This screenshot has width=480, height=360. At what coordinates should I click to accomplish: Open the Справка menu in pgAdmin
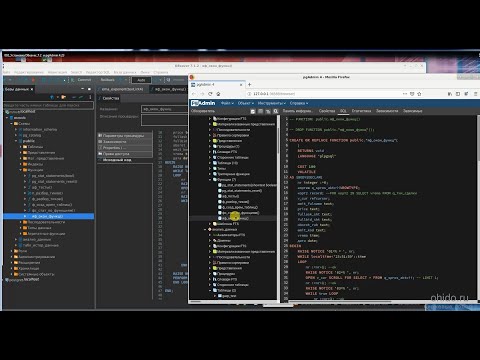pos(299,103)
